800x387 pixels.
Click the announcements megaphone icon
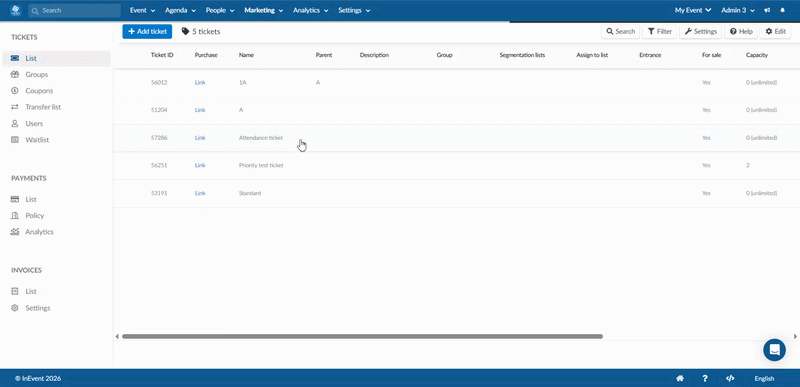tap(767, 10)
